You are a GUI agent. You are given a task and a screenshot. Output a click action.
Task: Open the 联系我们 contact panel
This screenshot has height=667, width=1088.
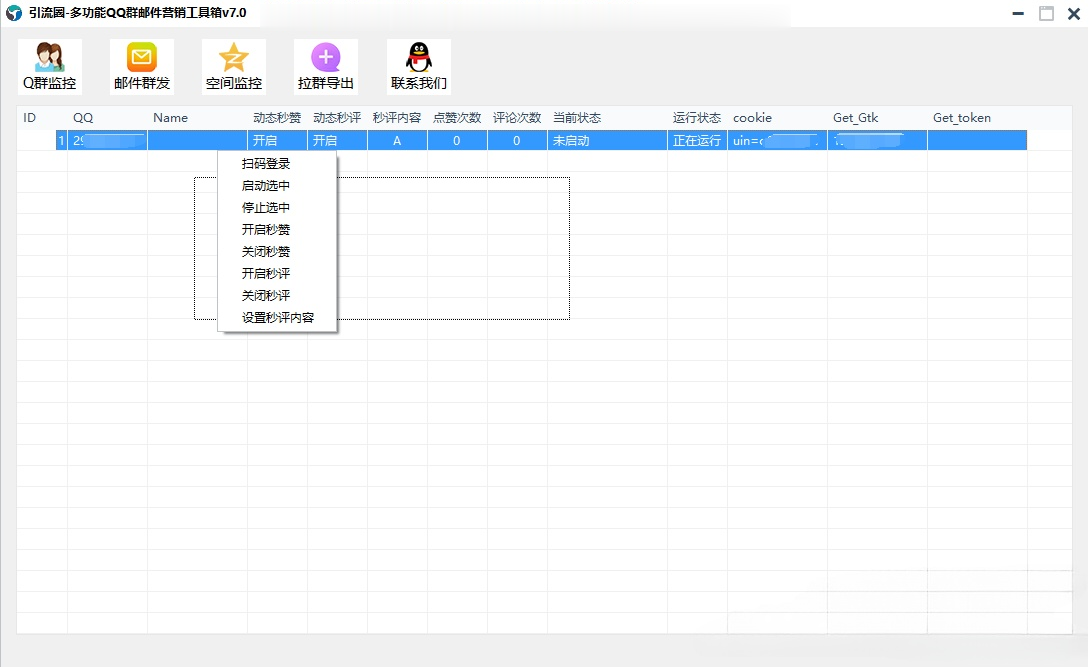coord(418,66)
